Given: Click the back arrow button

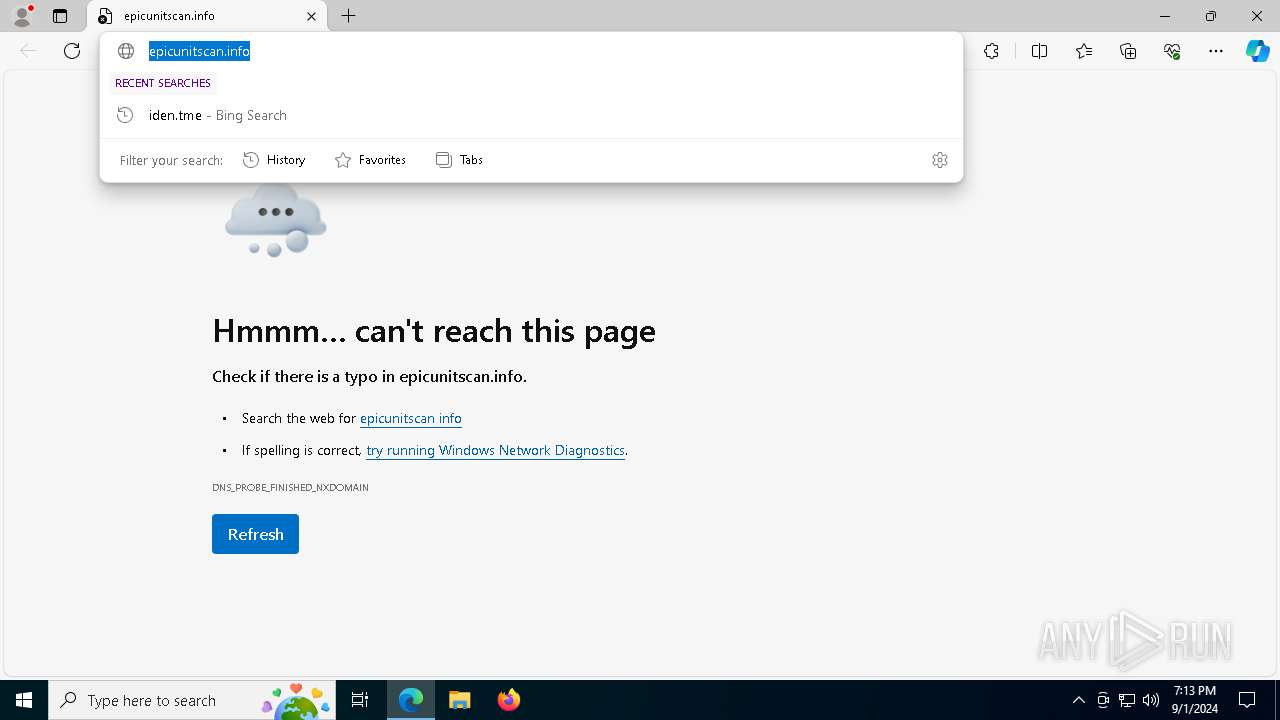Looking at the screenshot, I should point(28,51).
